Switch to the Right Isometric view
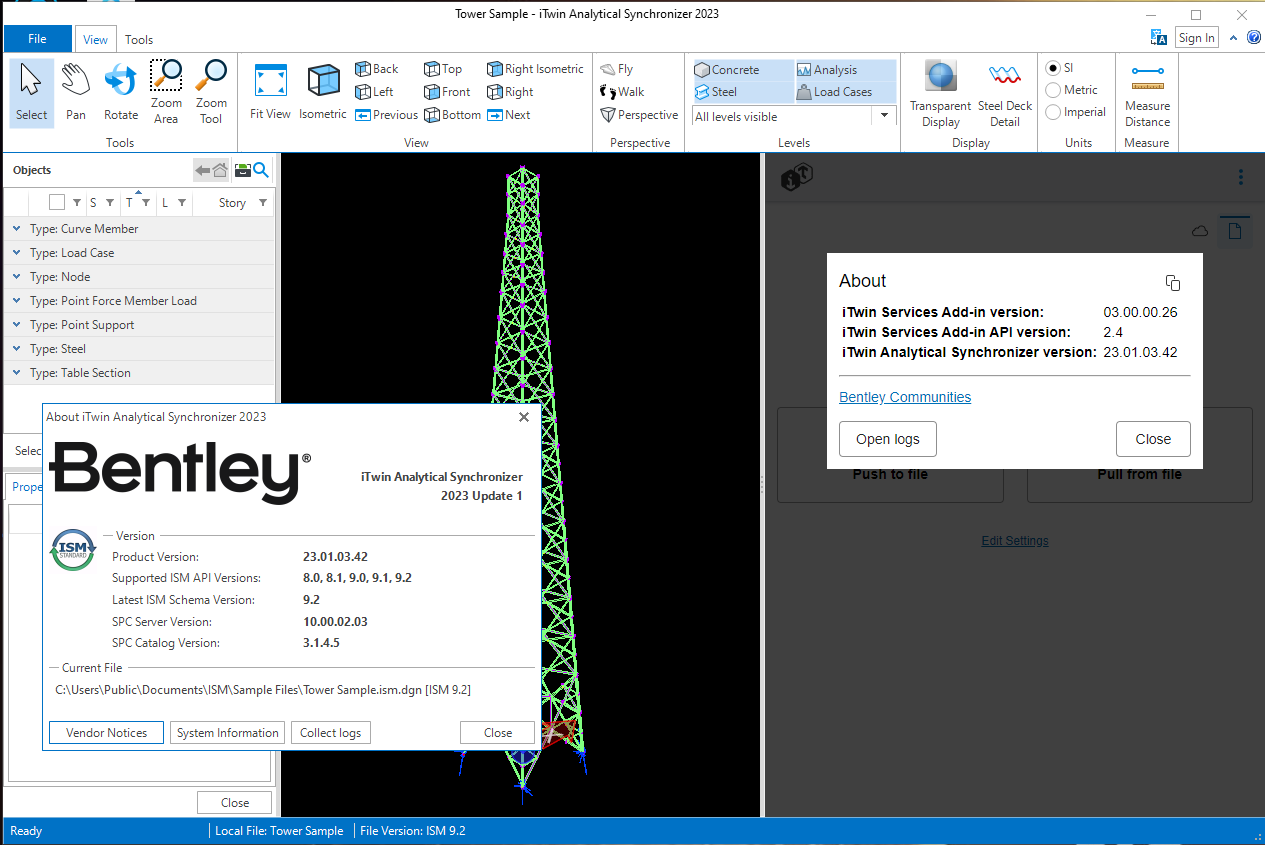1265x845 pixels. (x=535, y=69)
